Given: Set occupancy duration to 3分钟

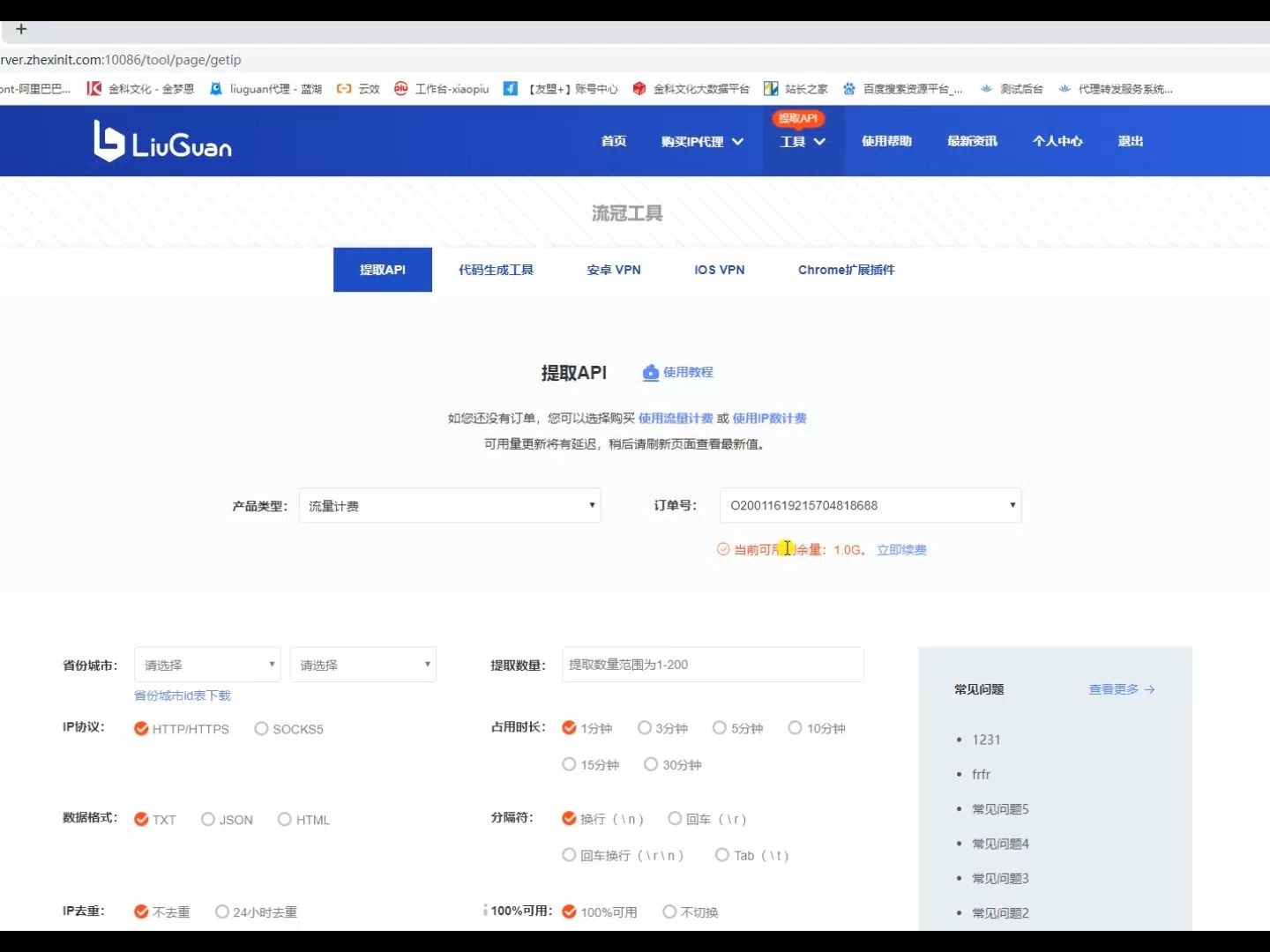Looking at the screenshot, I should [662, 728].
